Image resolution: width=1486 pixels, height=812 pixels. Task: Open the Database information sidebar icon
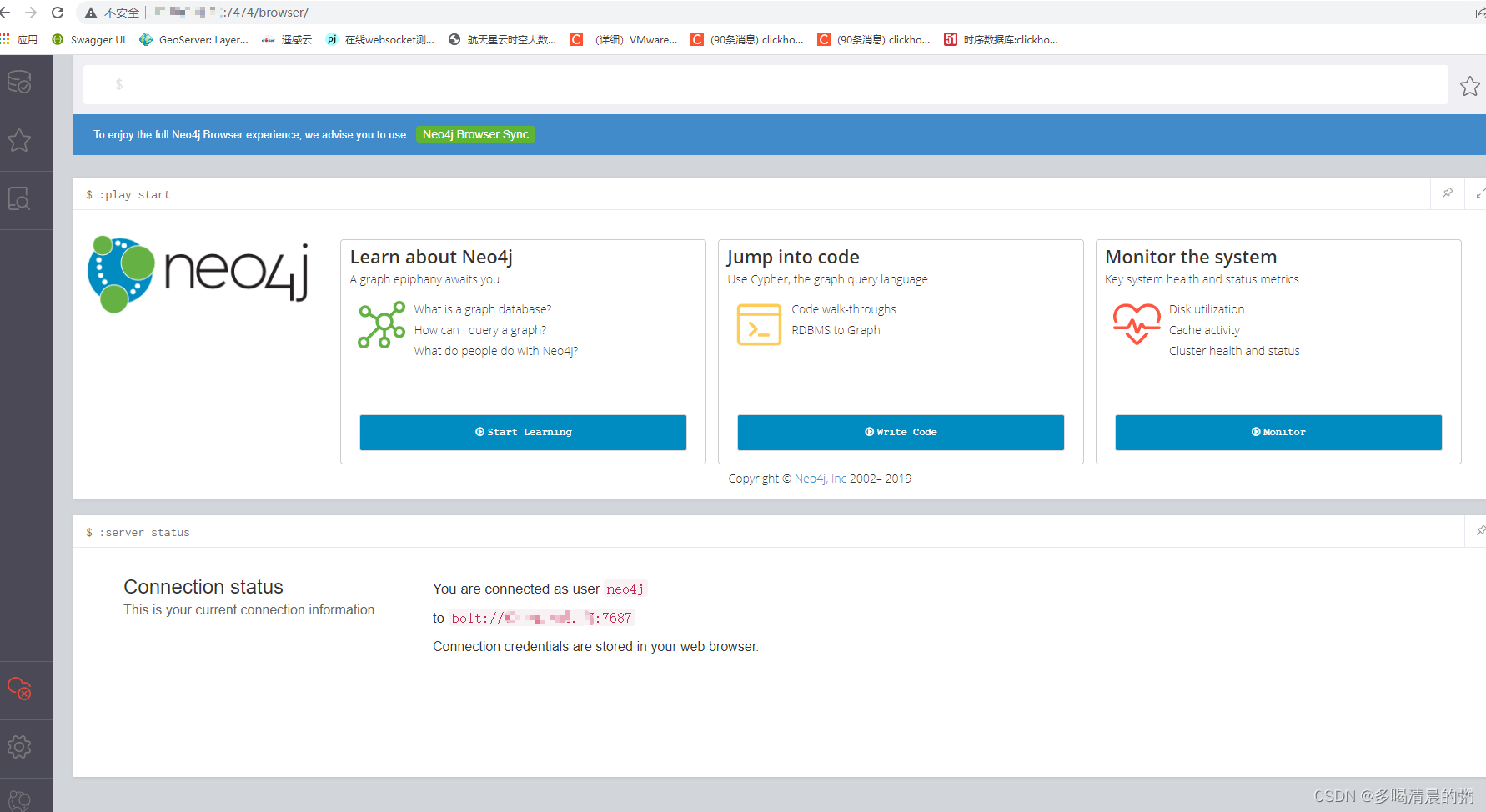click(19, 82)
